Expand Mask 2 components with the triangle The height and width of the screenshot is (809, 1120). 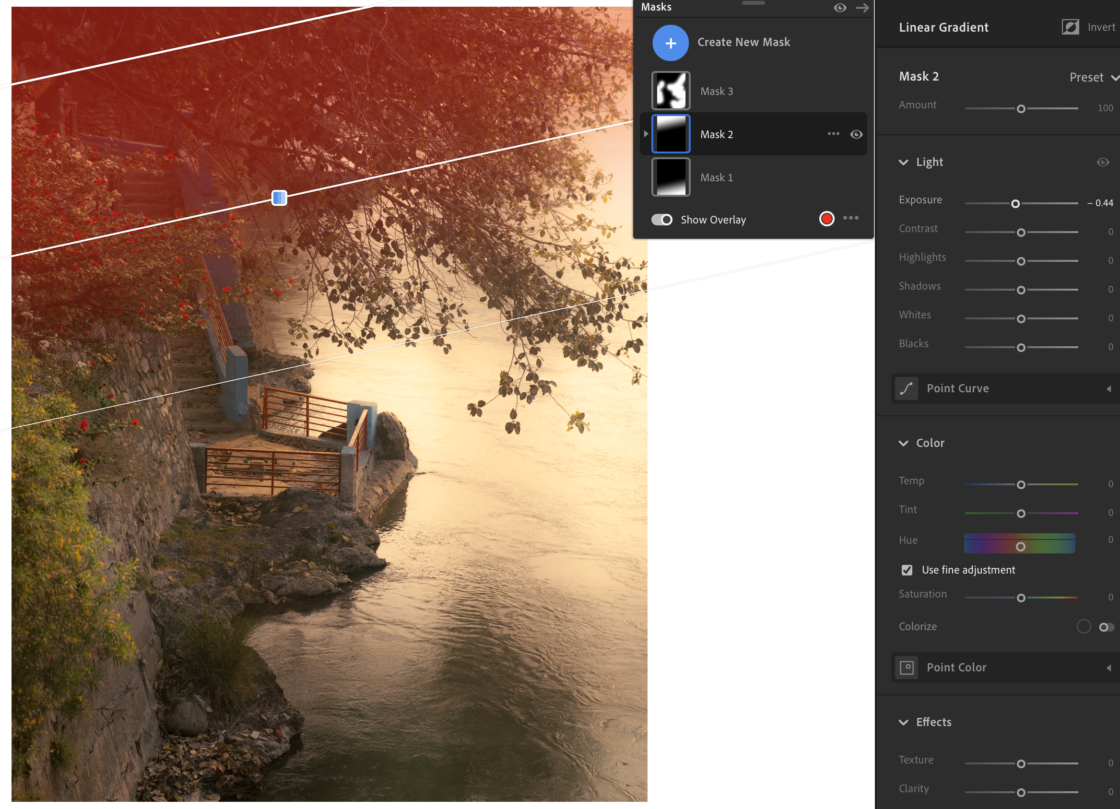[645, 134]
